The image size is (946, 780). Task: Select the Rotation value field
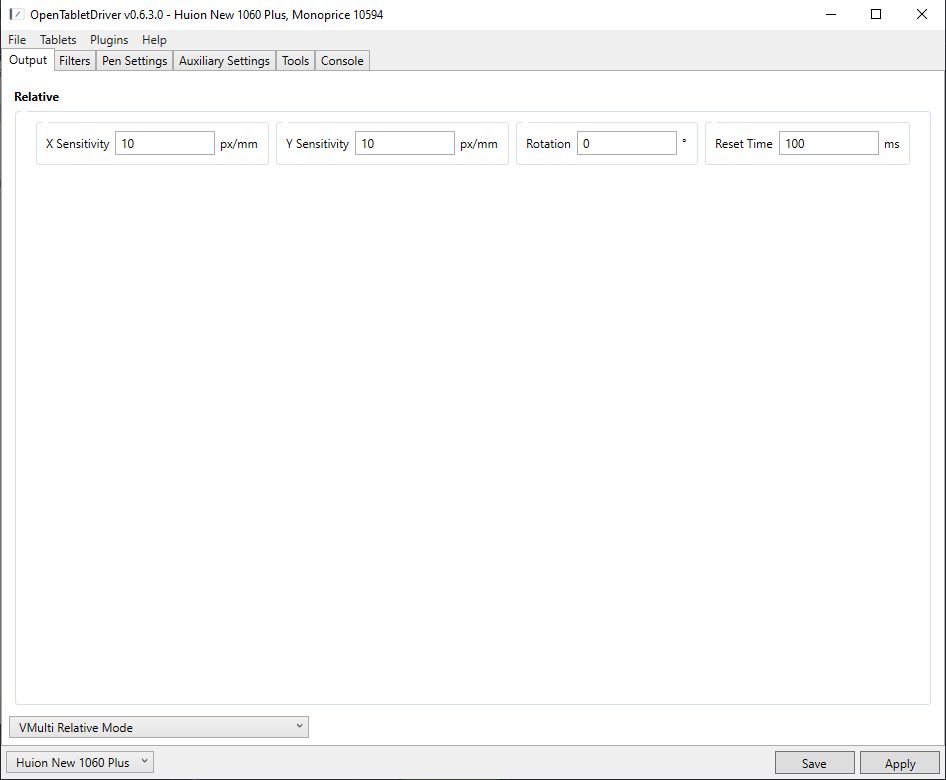[626, 142]
